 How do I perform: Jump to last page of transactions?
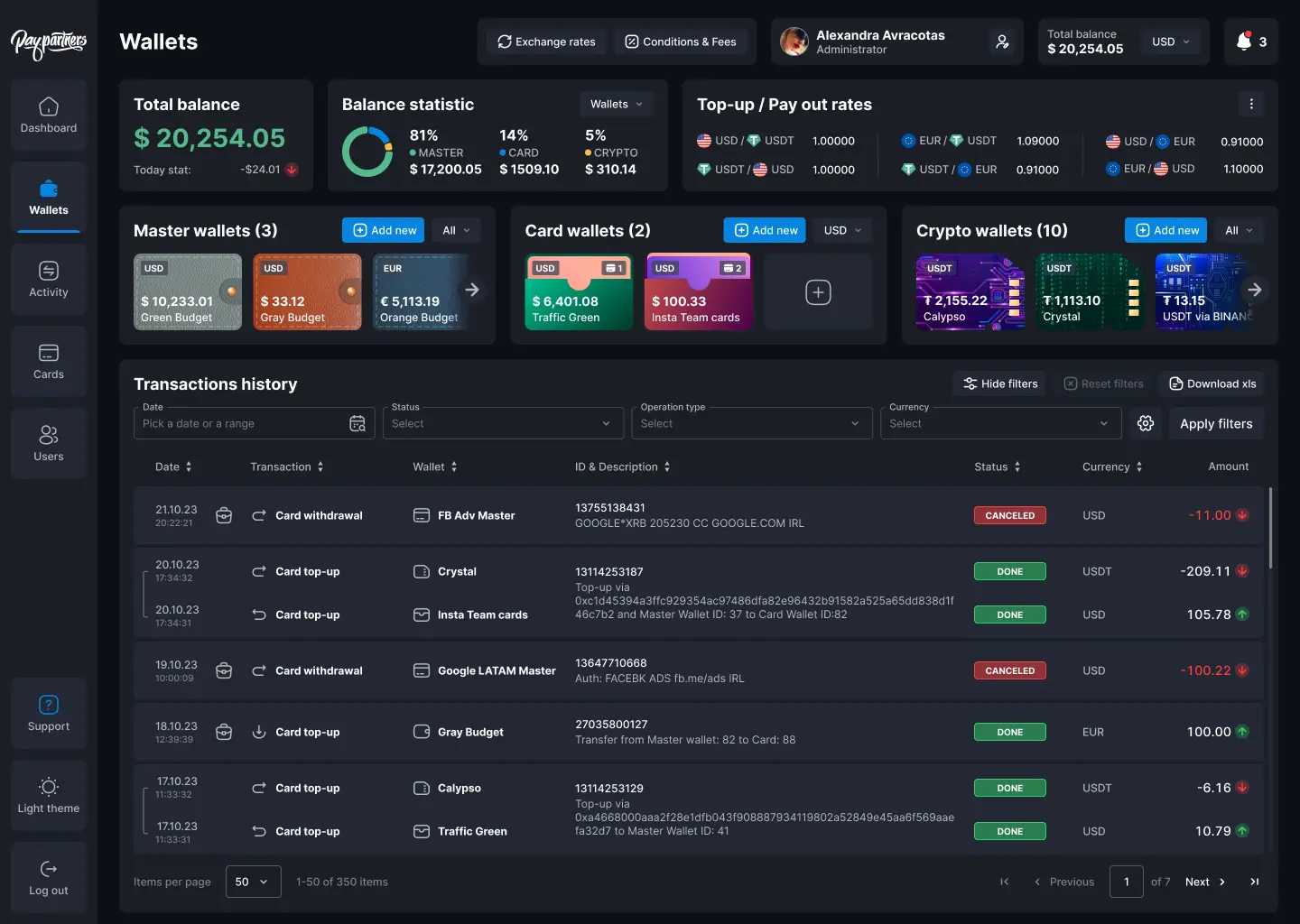pyautogui.click(x=1254, y=882)
